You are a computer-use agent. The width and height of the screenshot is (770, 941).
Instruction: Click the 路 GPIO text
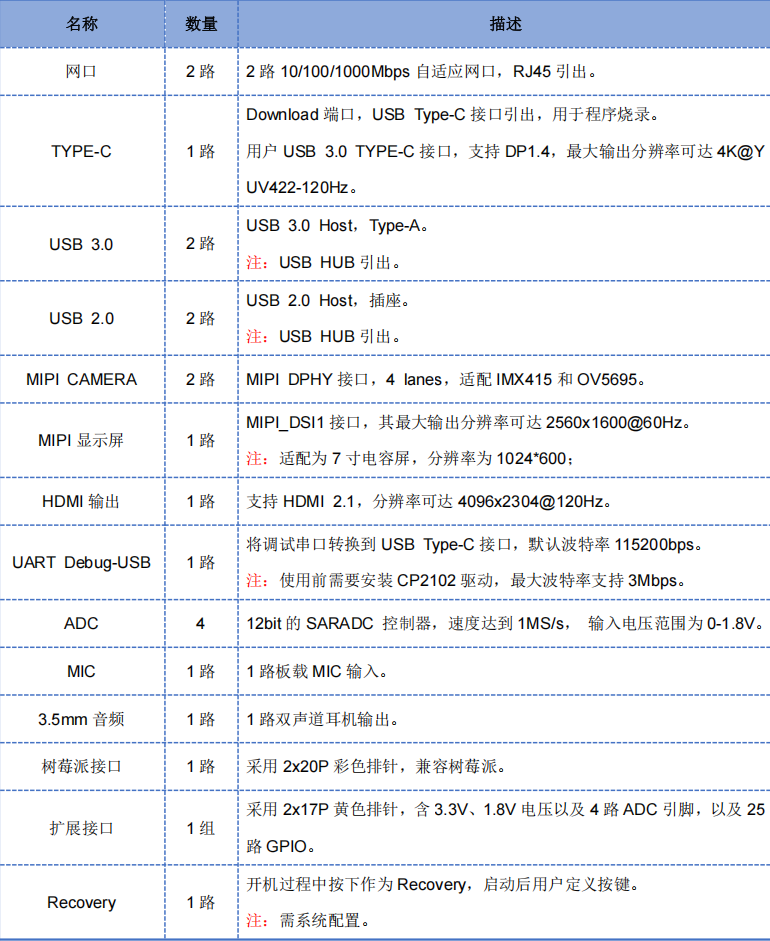click(280, 846)
